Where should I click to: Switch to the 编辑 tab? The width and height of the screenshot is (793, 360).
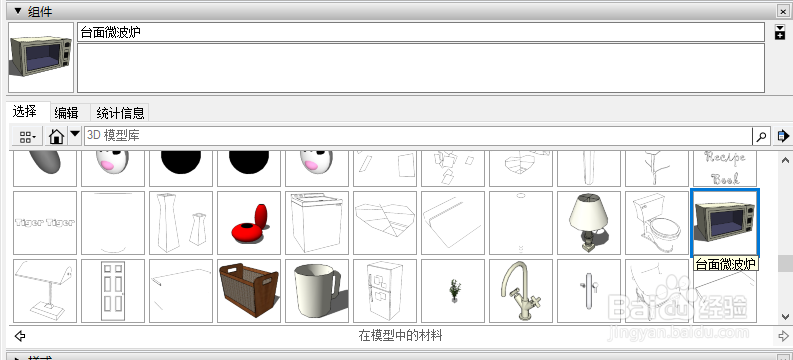[66, 113]
